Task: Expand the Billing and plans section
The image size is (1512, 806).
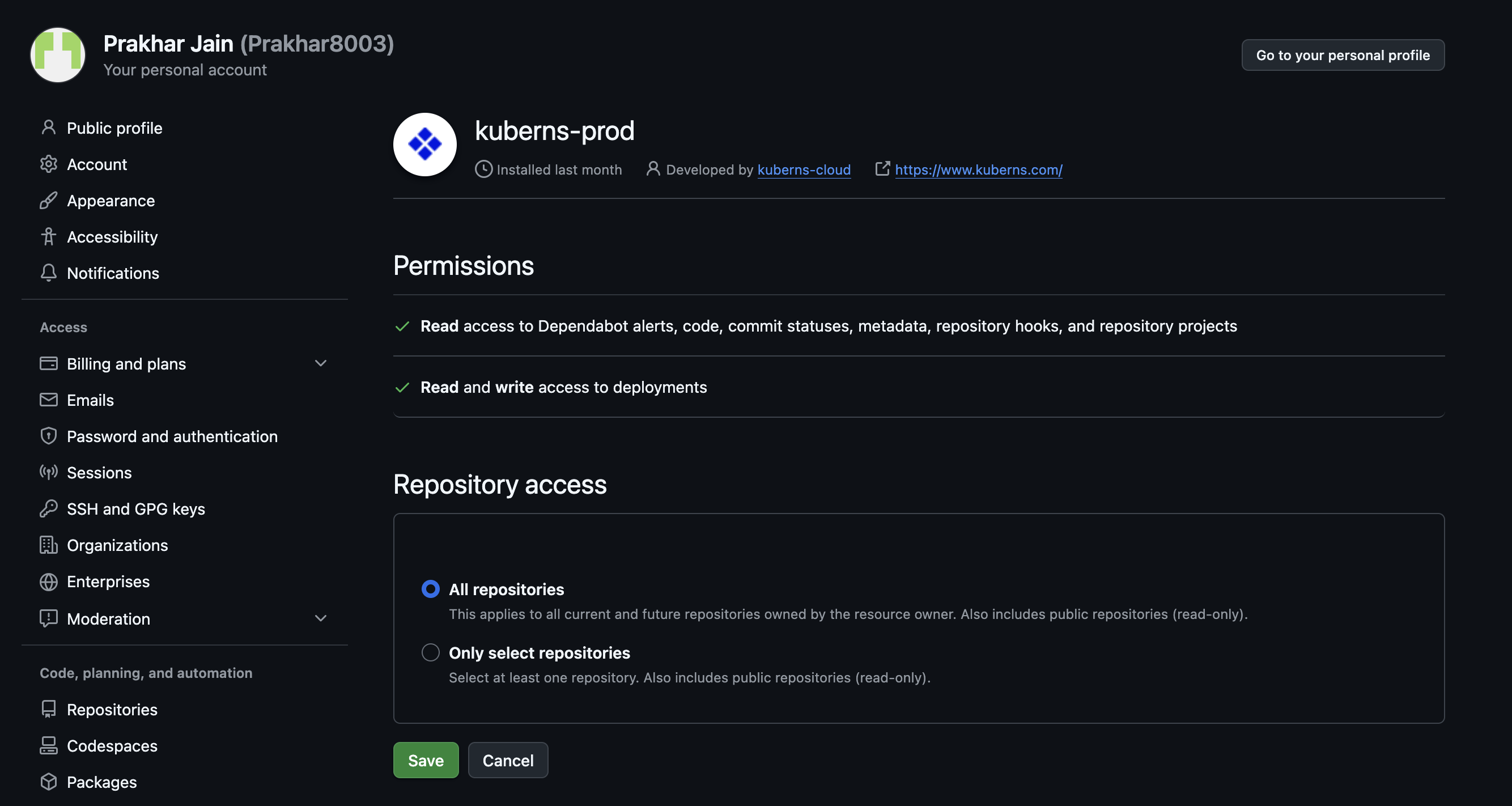Action: (321, 363)
